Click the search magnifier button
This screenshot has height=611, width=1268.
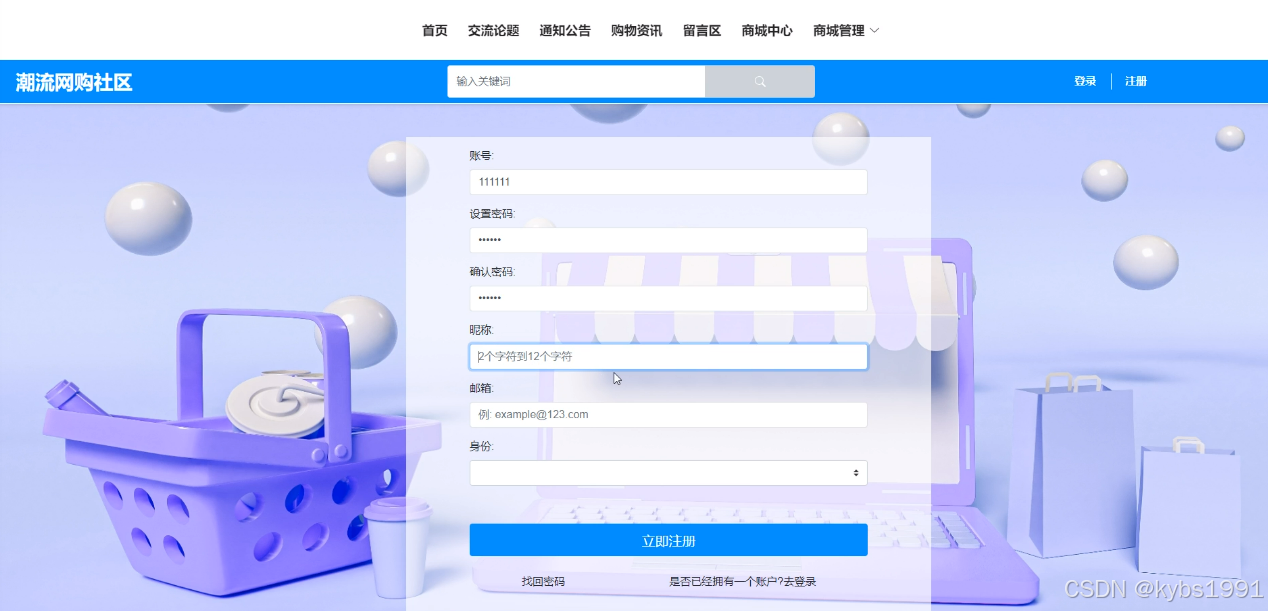[x=760, y=81]
